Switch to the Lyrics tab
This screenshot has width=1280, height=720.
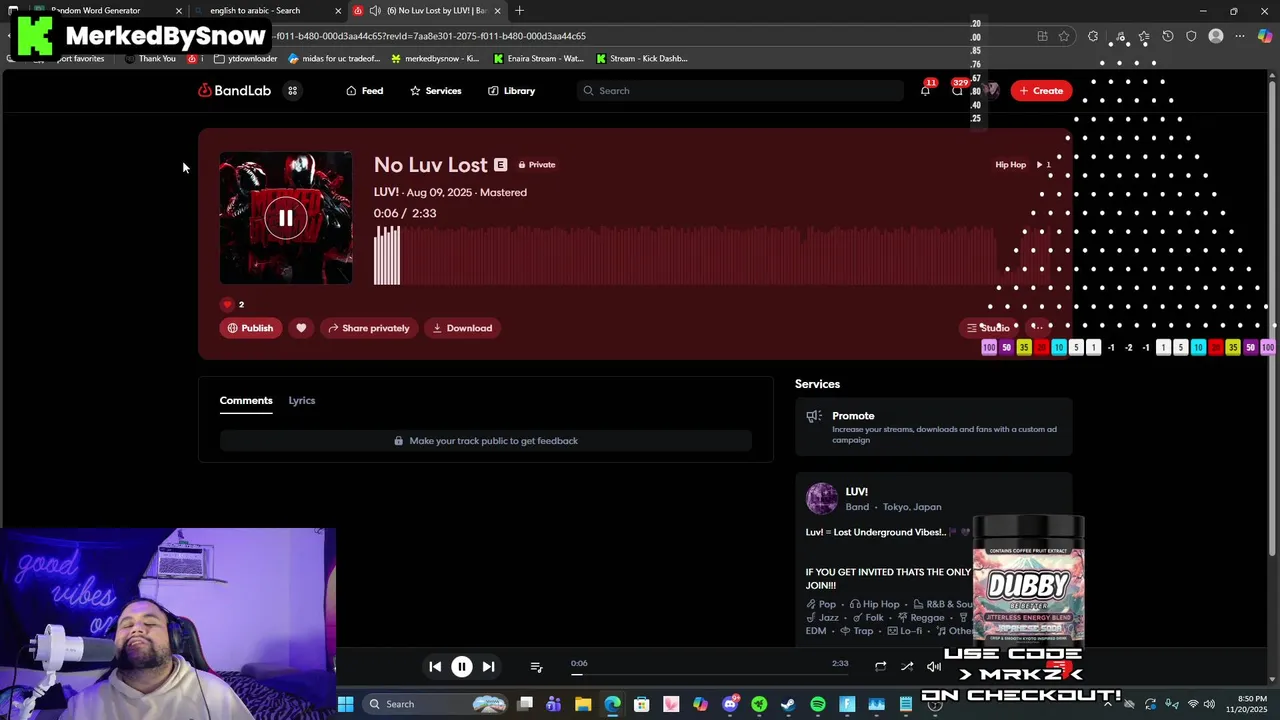tap(302, 400)
